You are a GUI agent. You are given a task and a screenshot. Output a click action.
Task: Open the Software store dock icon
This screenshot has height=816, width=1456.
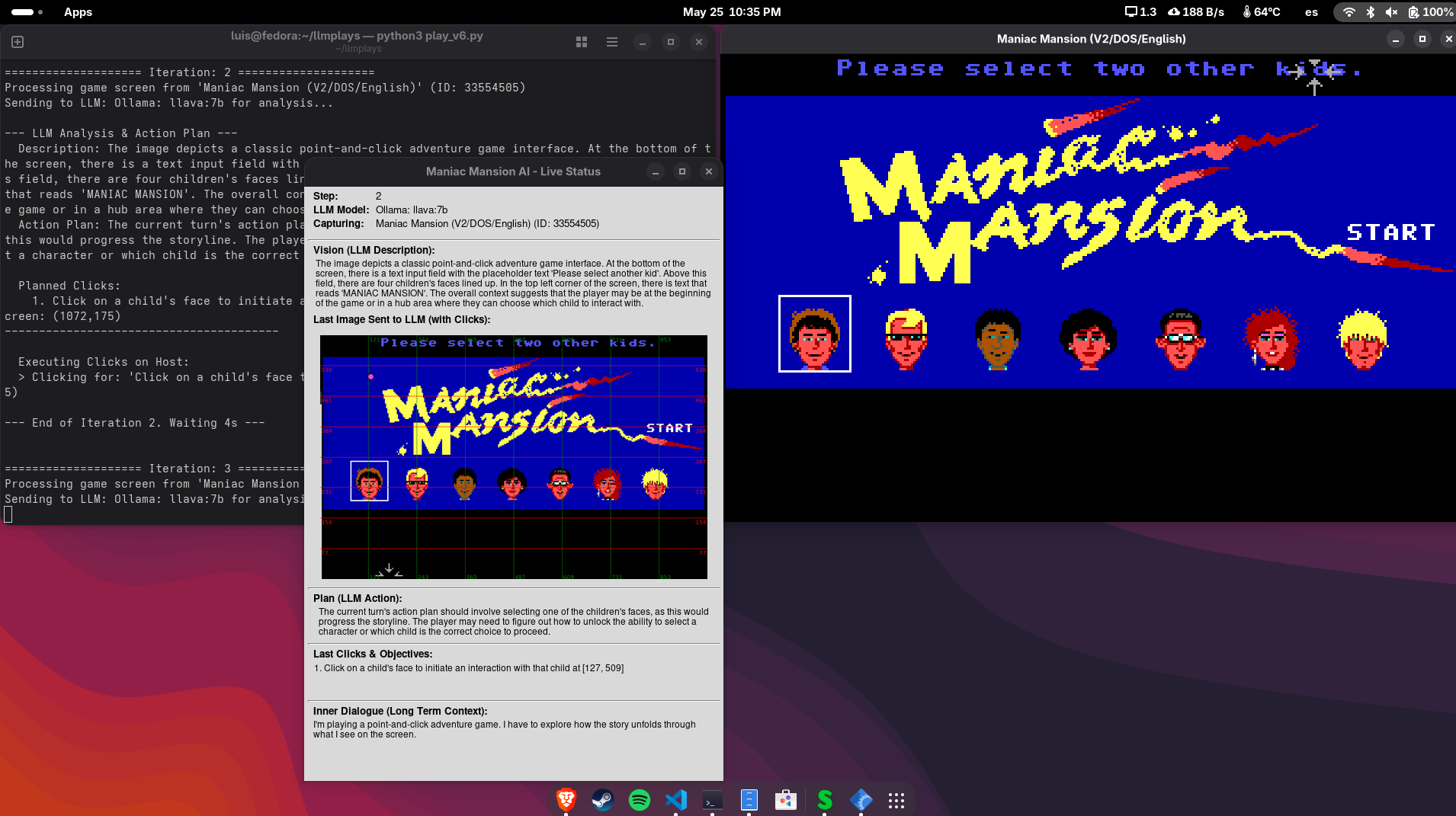tap(785, 799)
